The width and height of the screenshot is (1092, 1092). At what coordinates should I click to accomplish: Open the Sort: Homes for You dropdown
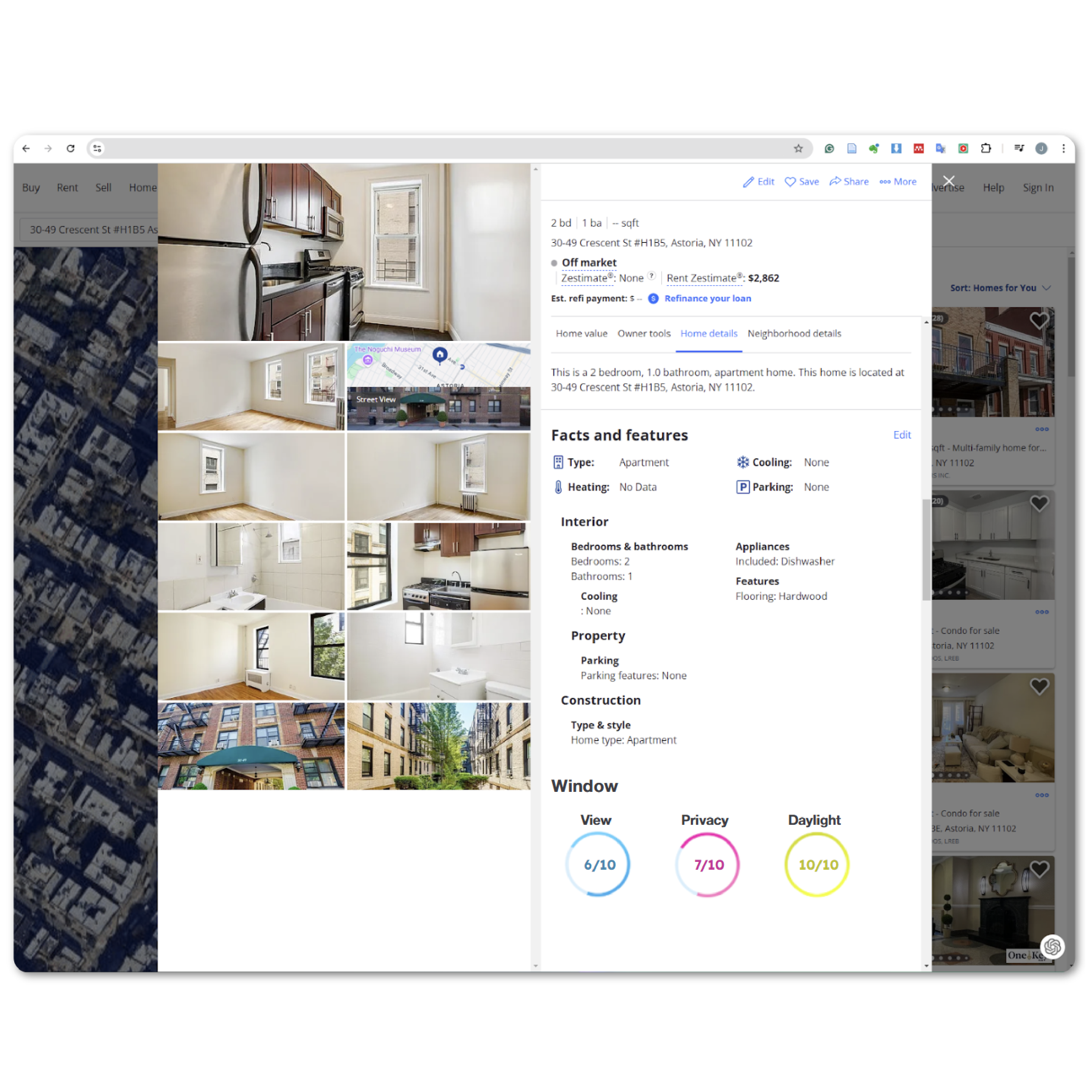(999, 288)
